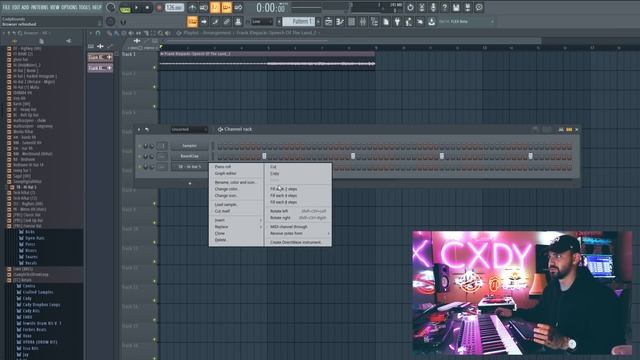Screen dimensions: 640x360
Task: Expand the Replace submenu
Action: pyautogui.click(x=236, y=227)
